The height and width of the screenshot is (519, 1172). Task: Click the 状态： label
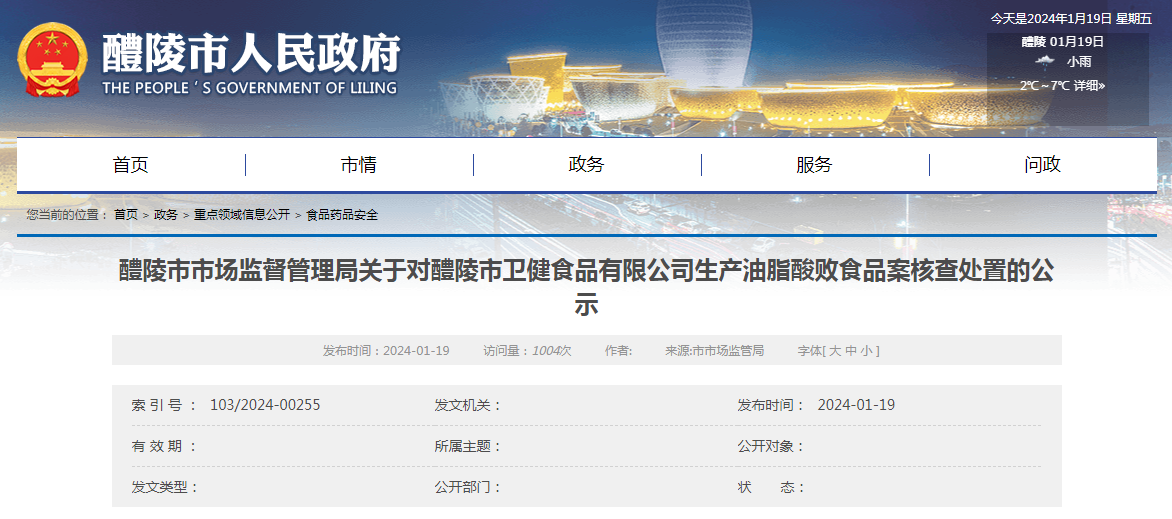pos(771,488)
